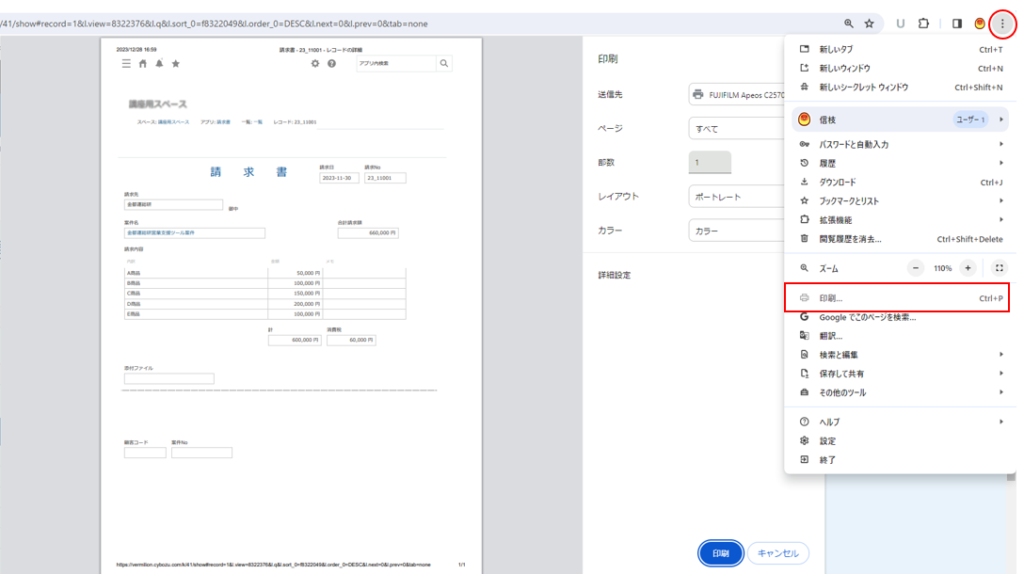Open the Chrome three-dot menu button
1024x574 pixels.
click(1002, 23)
